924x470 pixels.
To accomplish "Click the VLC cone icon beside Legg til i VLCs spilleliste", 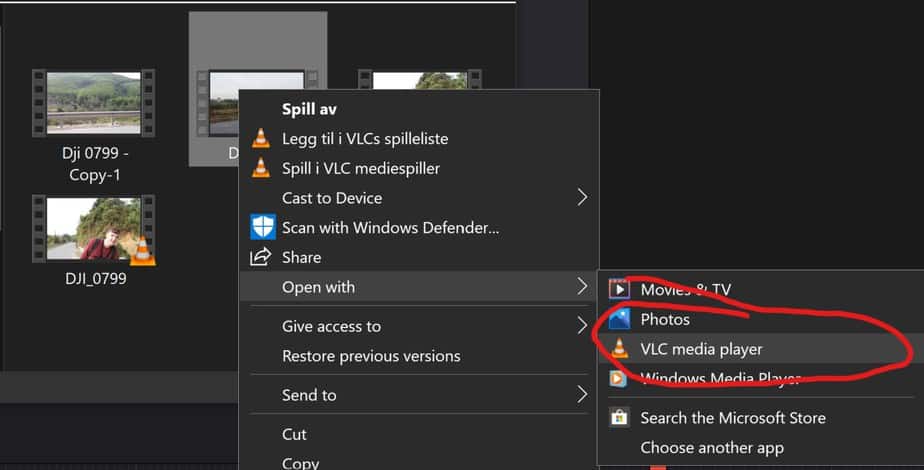I will pyautogui.click(x=260, y=138).
